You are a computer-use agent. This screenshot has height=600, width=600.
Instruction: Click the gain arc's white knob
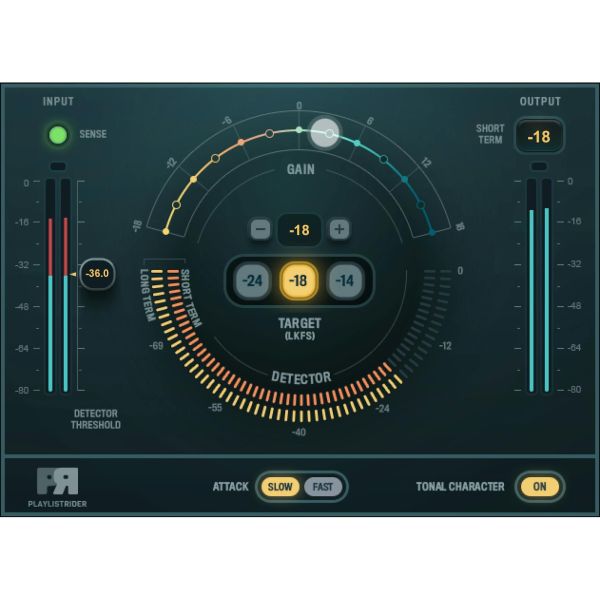324,132
